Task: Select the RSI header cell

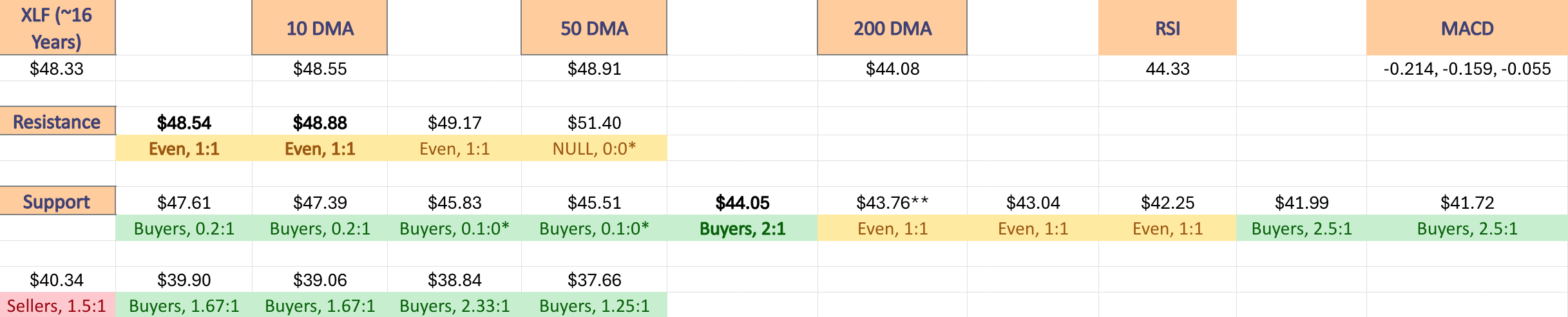Action: 1167,28
